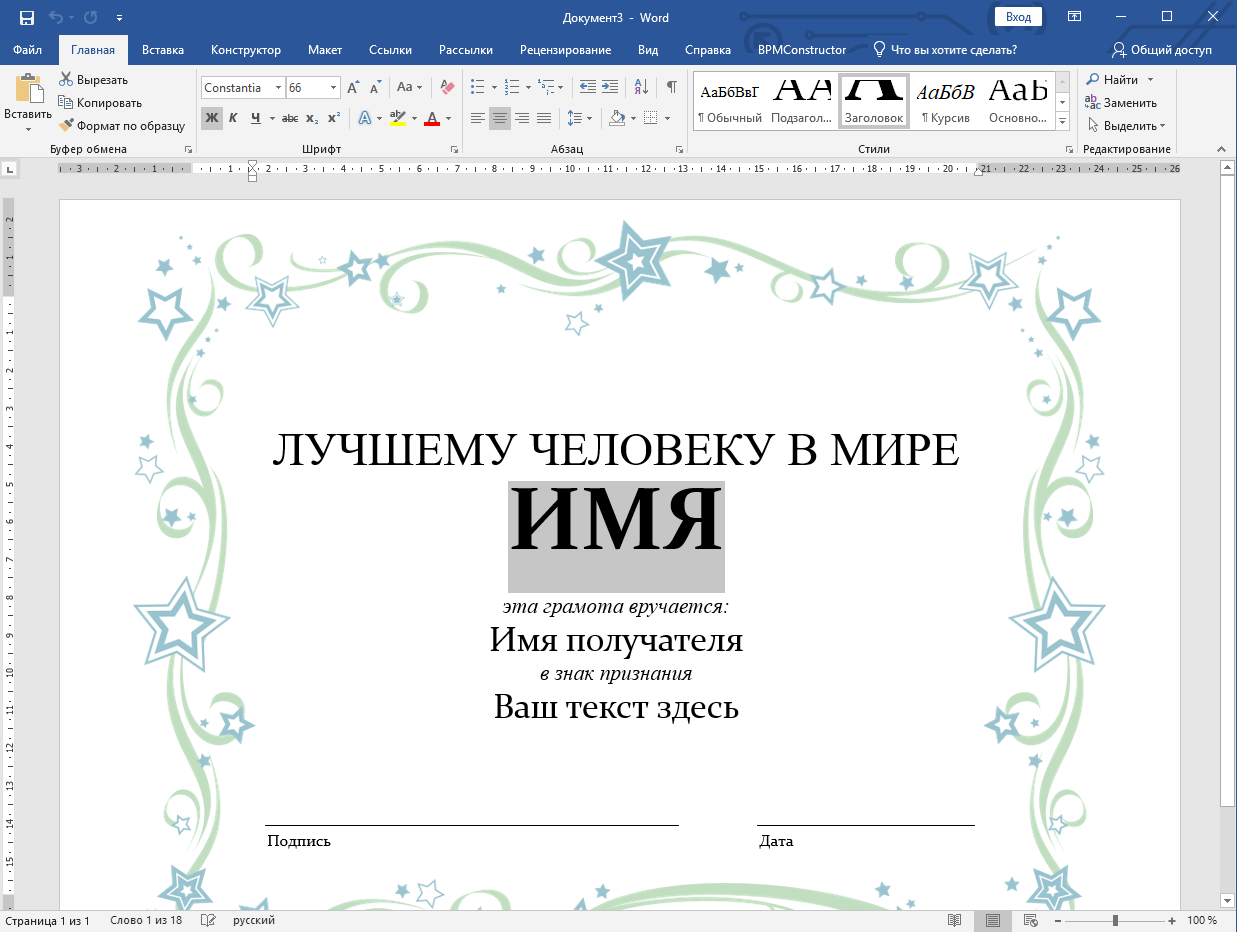Click the Вход sign-in button
The width and height of the screenshot is (1237, 932).
pos(1018,17)
